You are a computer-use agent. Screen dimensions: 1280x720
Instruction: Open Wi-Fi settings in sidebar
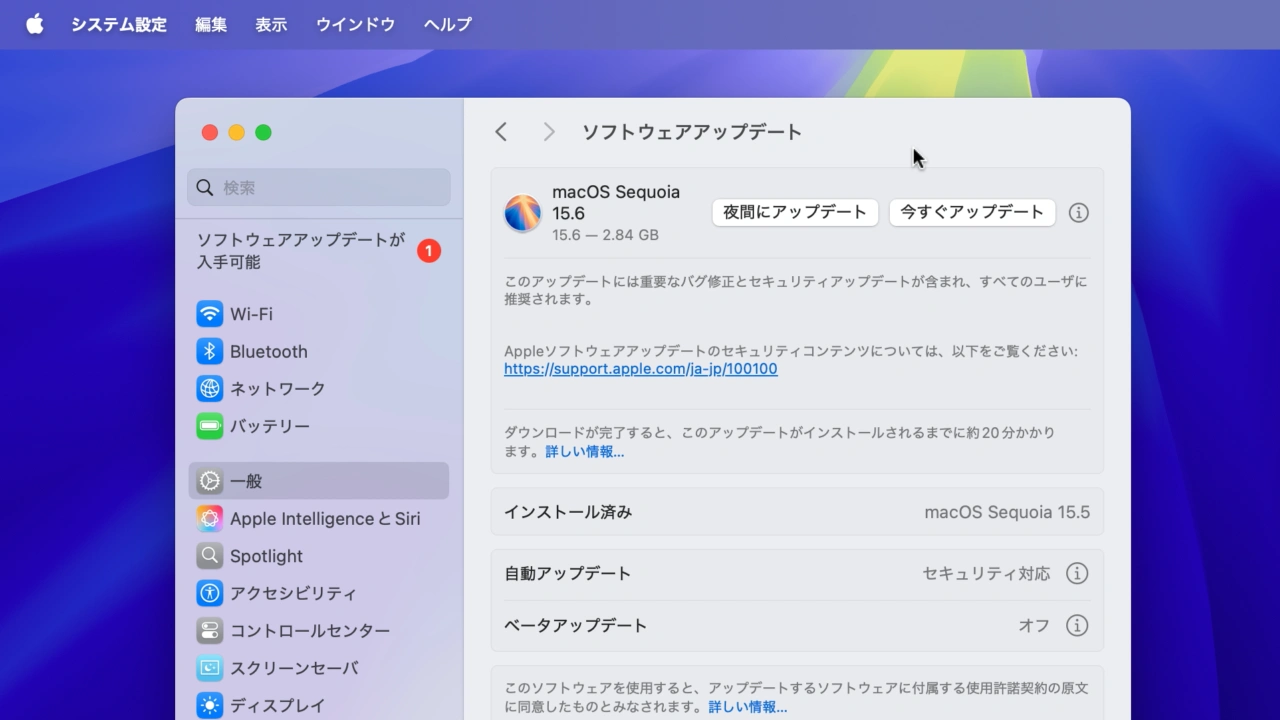(x=251, y=314)
